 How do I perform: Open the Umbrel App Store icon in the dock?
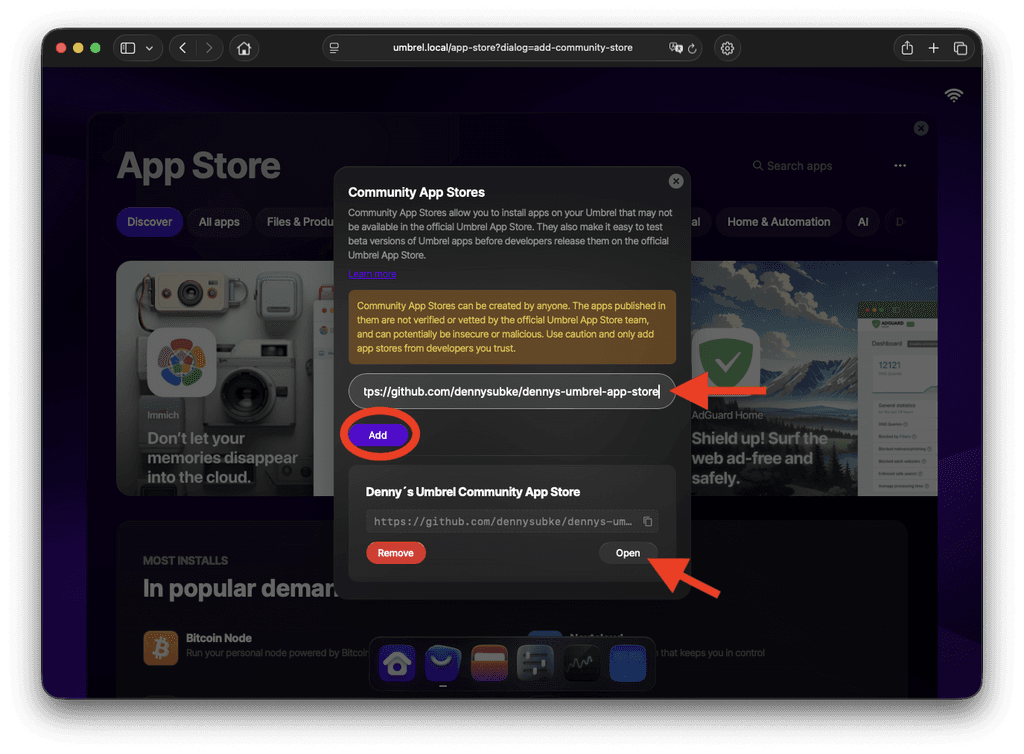[442, 663]
